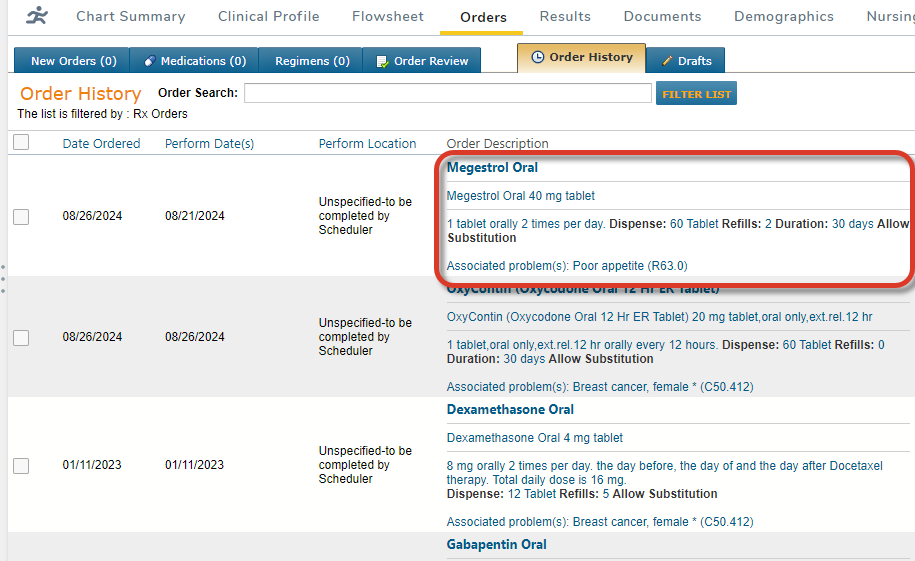Click Dexamethasone's Breast cancer (C50.412) problem
The height and width of the screenshot is (561, 915).
pos(663,522)
